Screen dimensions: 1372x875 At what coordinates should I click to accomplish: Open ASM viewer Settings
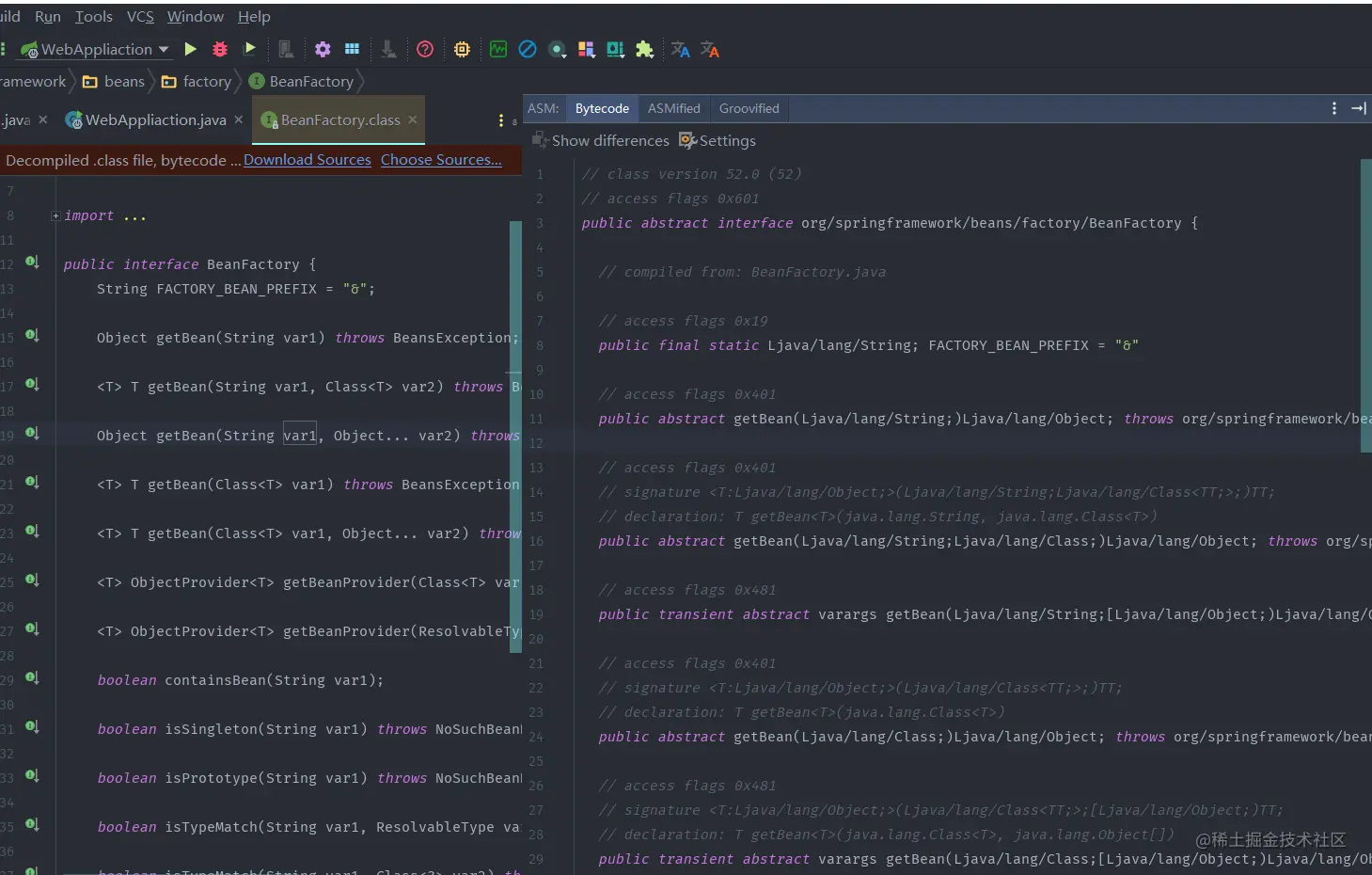(x=718, y=140)
